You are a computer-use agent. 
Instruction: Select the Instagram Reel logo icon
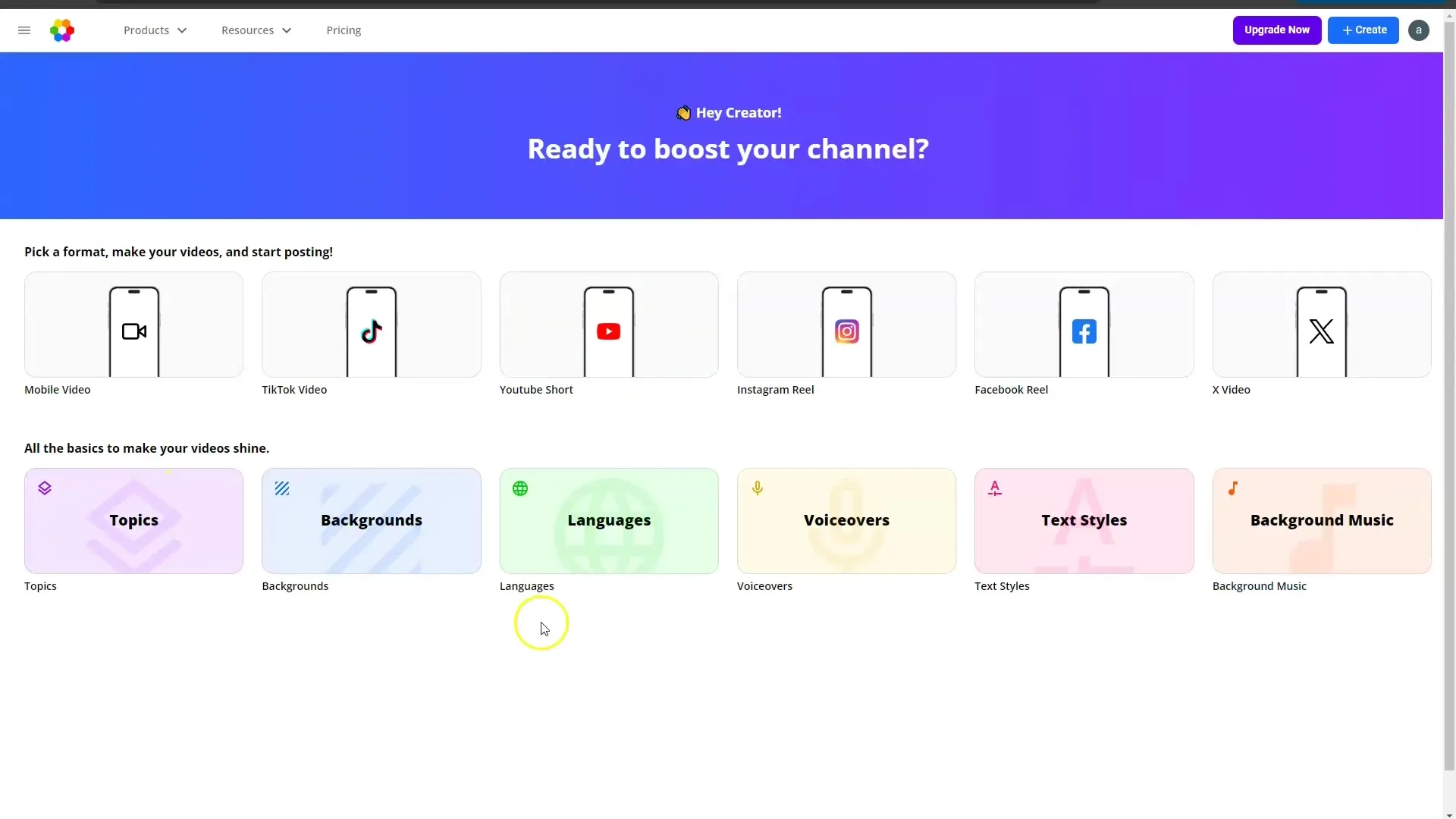(846, 331)
